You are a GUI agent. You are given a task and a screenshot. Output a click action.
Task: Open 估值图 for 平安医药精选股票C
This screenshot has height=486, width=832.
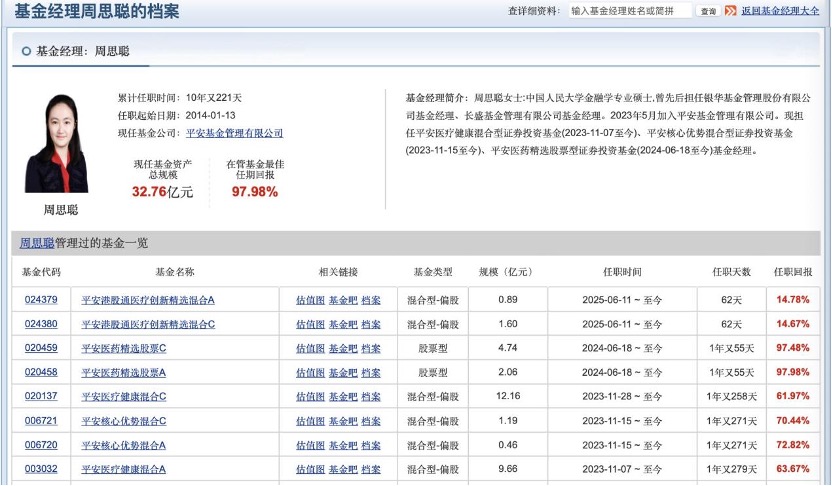coord(310,348)
